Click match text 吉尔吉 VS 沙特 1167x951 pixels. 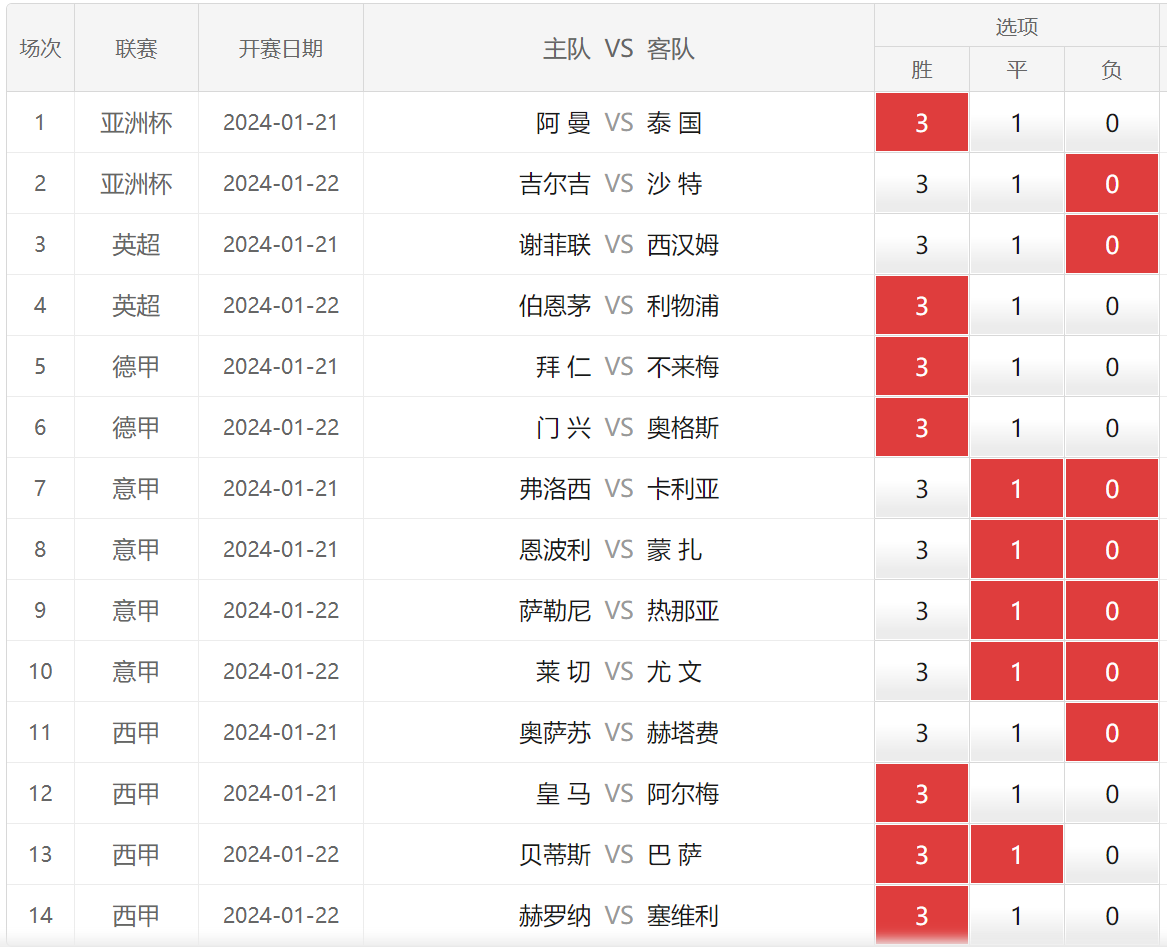[611, 184]
